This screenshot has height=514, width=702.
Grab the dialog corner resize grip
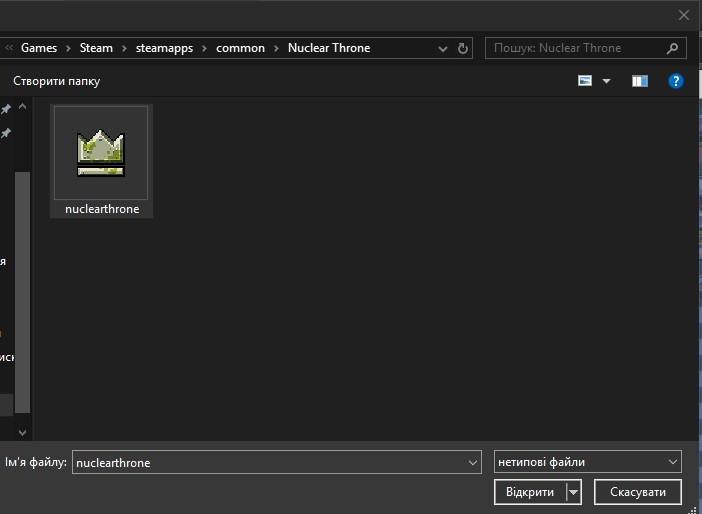pos(693,510)
